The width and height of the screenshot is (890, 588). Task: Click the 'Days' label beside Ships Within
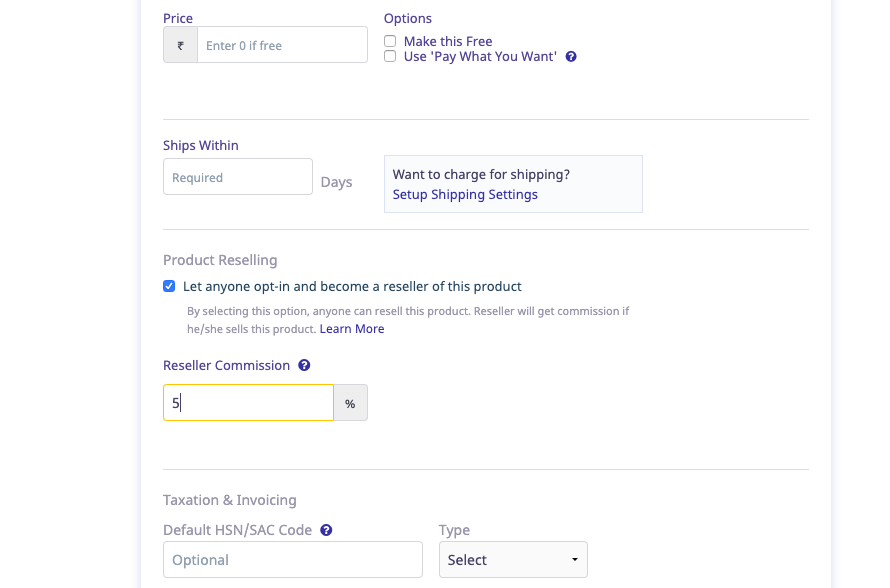[x=336, y=182]
